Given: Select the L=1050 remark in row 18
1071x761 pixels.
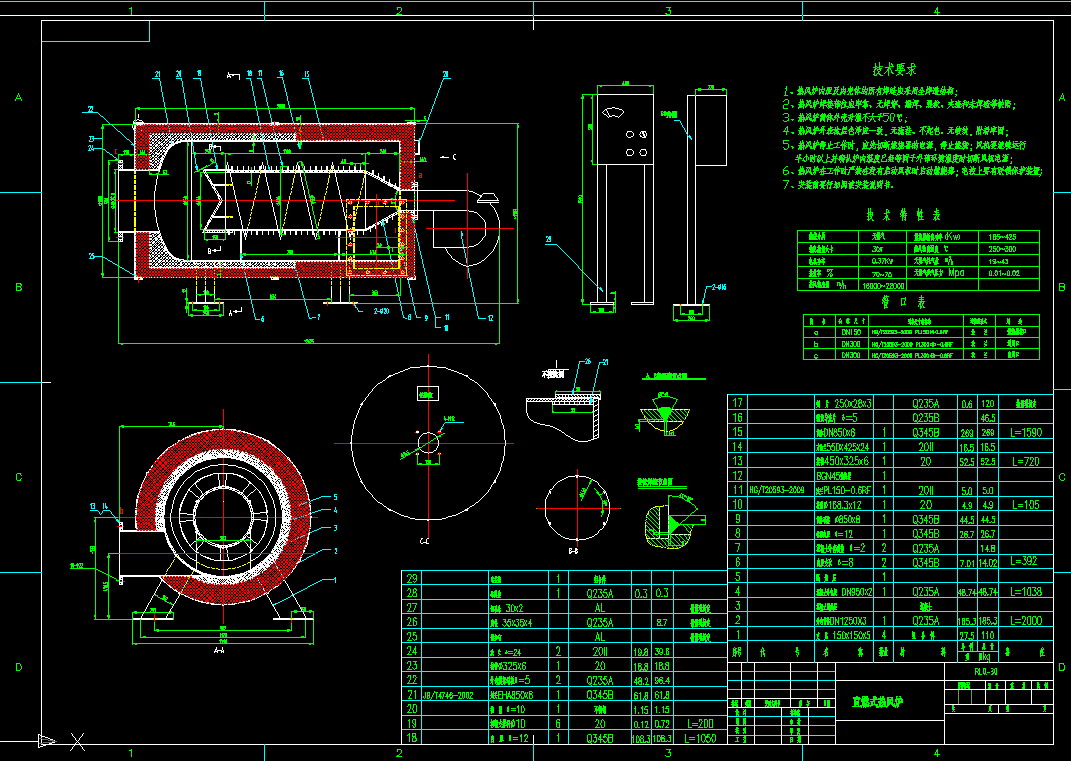Looking at the screenshot, I should tap(698, 738).
